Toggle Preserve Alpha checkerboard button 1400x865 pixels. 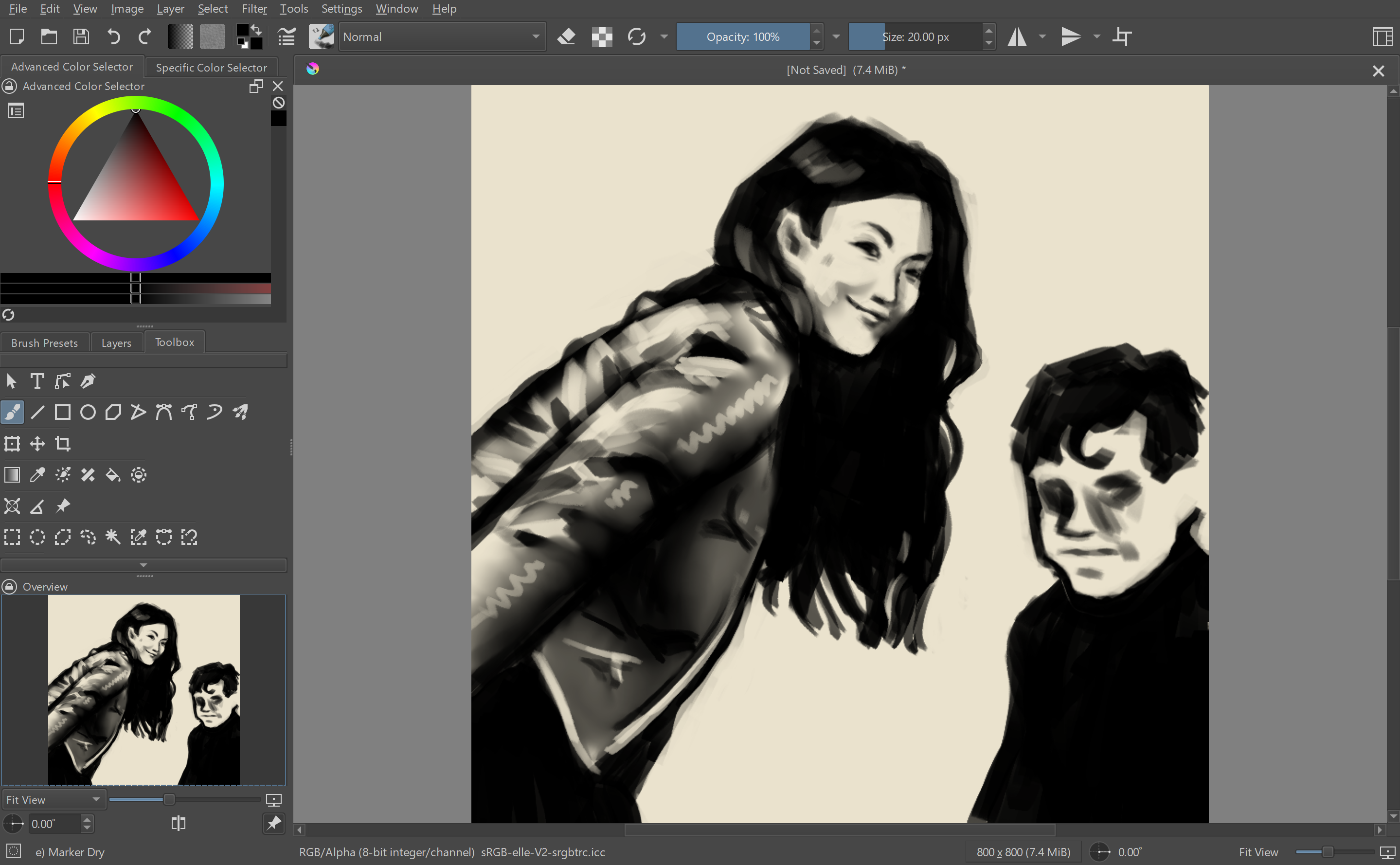pos(602,36)
